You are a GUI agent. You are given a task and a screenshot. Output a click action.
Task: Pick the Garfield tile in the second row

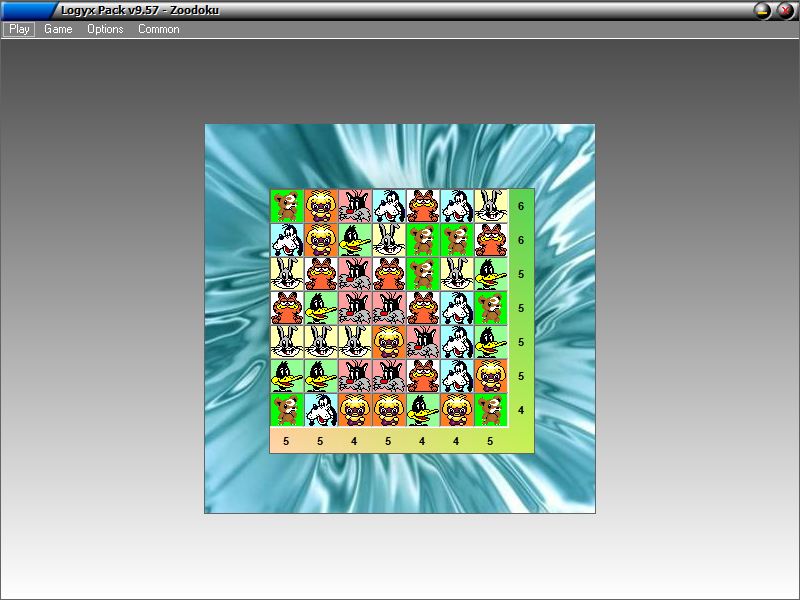491,240
